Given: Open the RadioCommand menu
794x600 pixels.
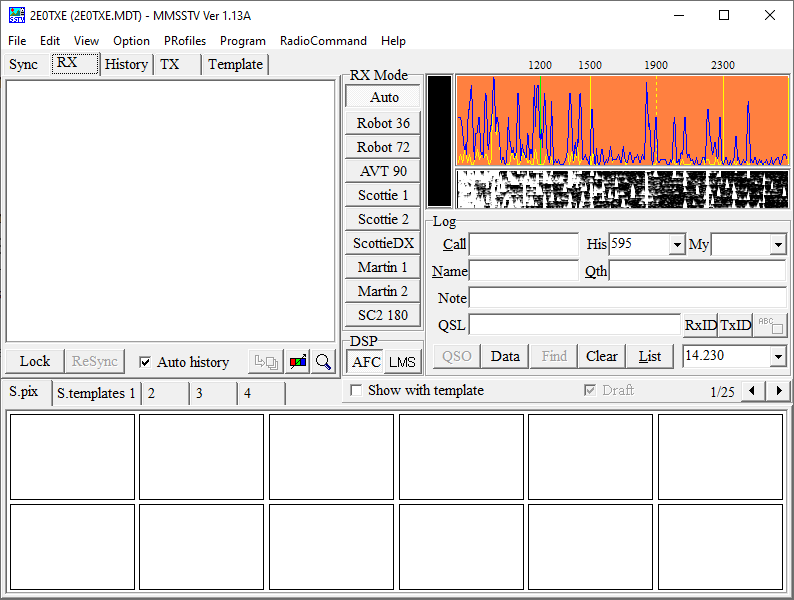Looking at the screenshot, I should (x=323, y=41).
